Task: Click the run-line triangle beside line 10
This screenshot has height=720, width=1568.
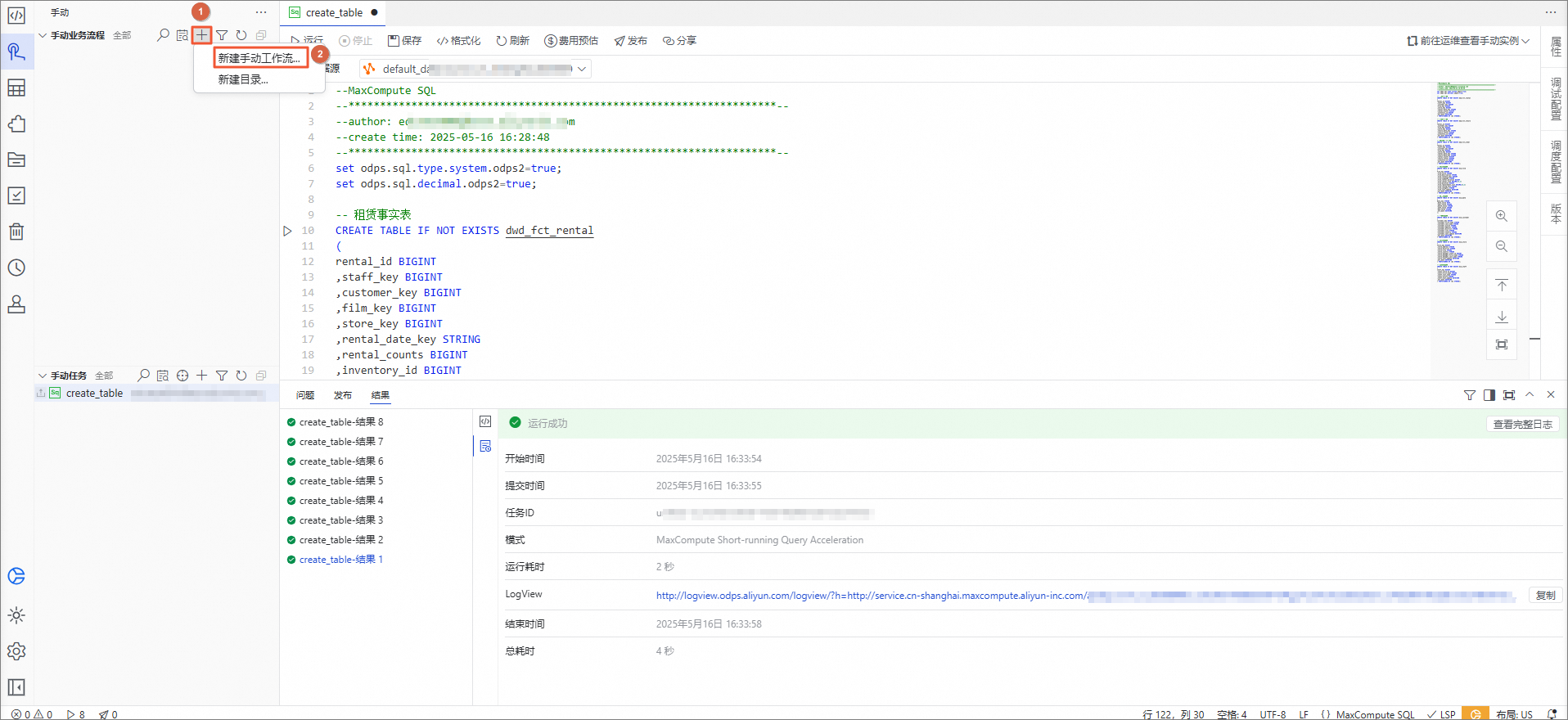Action: click(x=287, y=231)
